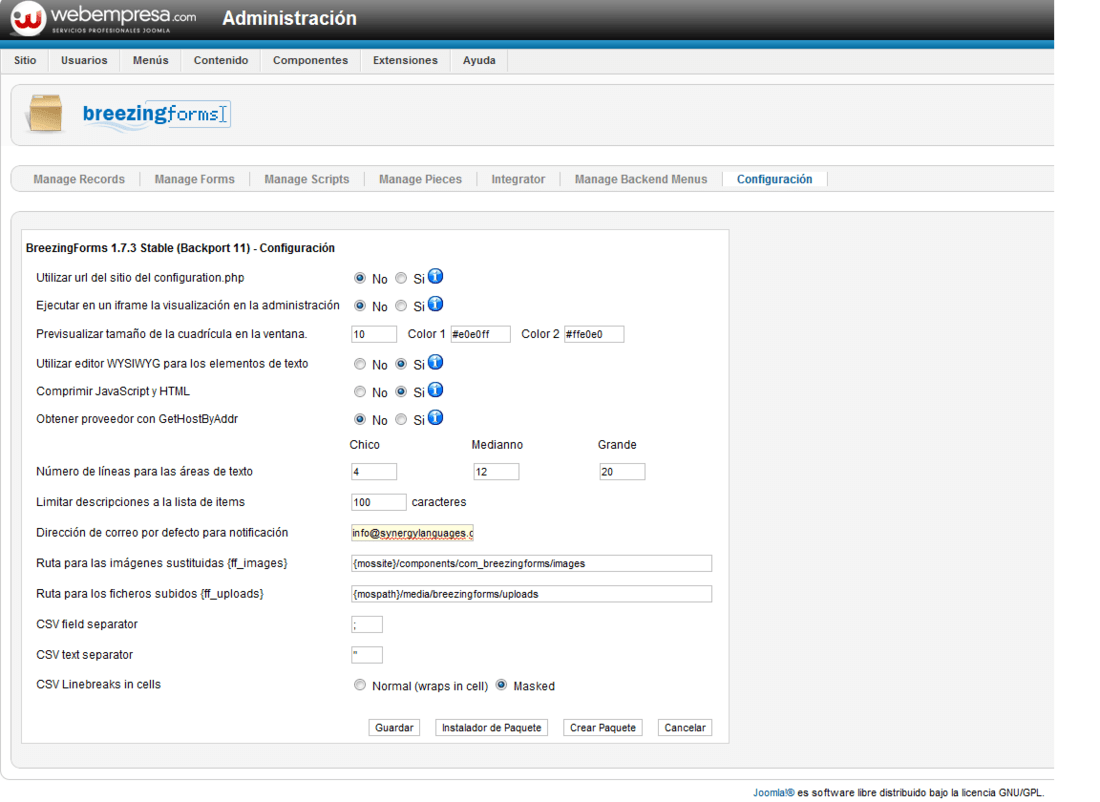This screenshot has height=802, width=1100.
Task: Open info icon for Comprimir JavaScript y HTML
Action: pos(436,389)
